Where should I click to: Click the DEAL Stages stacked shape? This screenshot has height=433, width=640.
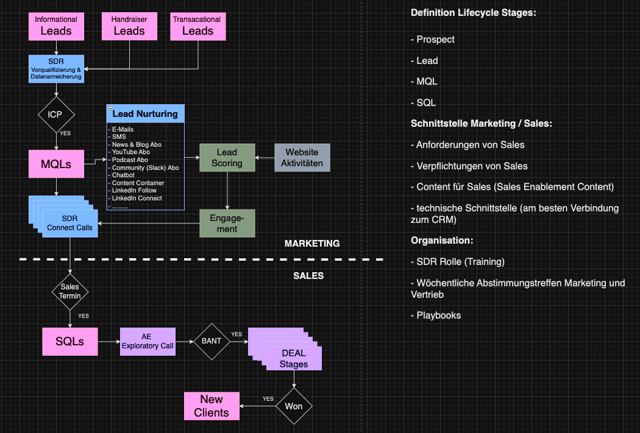(283, 350)
